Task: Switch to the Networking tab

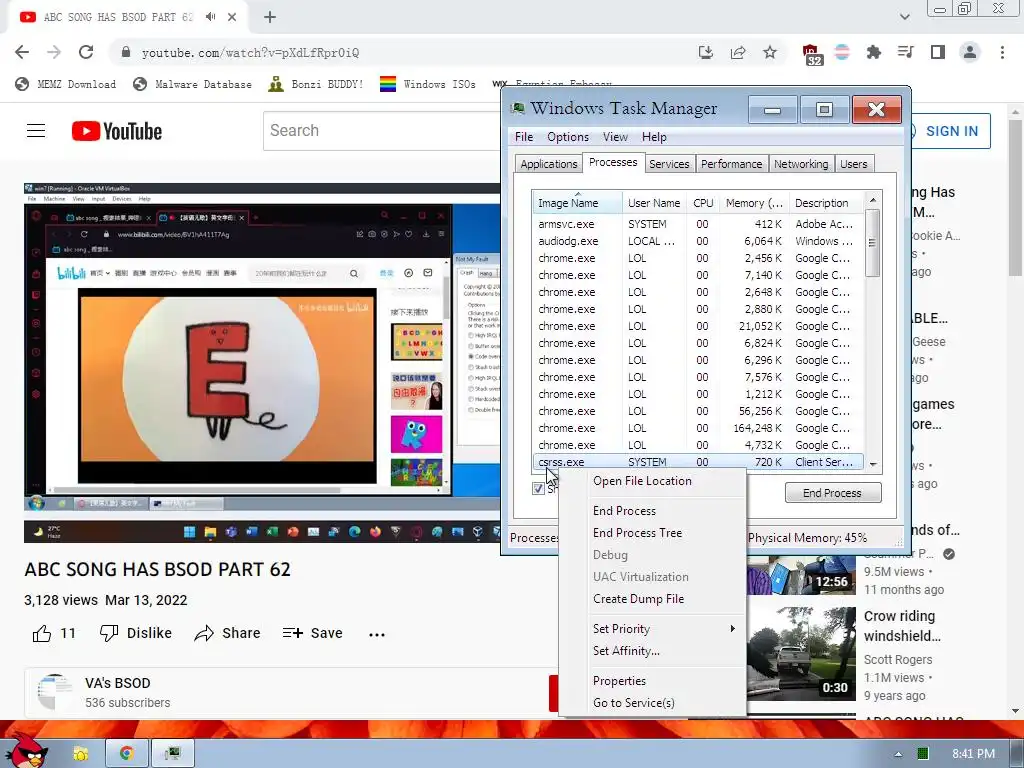Action: tap(801, 164)
